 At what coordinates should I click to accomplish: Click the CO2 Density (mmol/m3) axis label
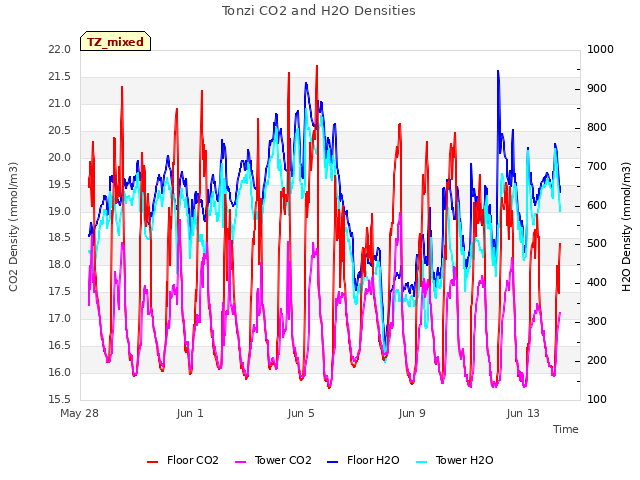(13, 227)
